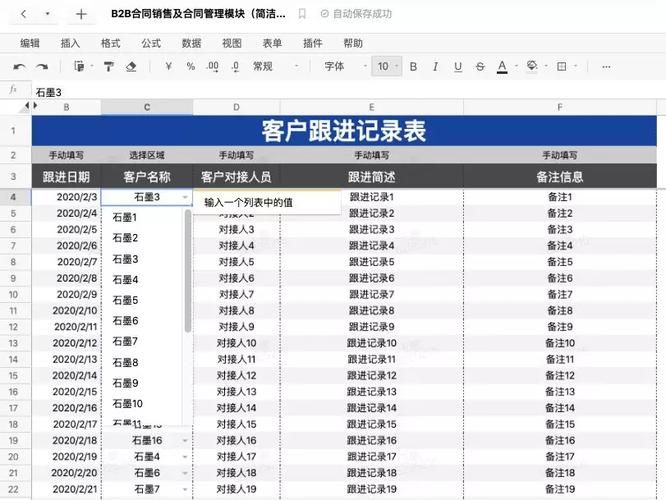Toggle italic I formatting
Image resolution: width=666 pixels, height=500 pixels.
coord(435,67)
